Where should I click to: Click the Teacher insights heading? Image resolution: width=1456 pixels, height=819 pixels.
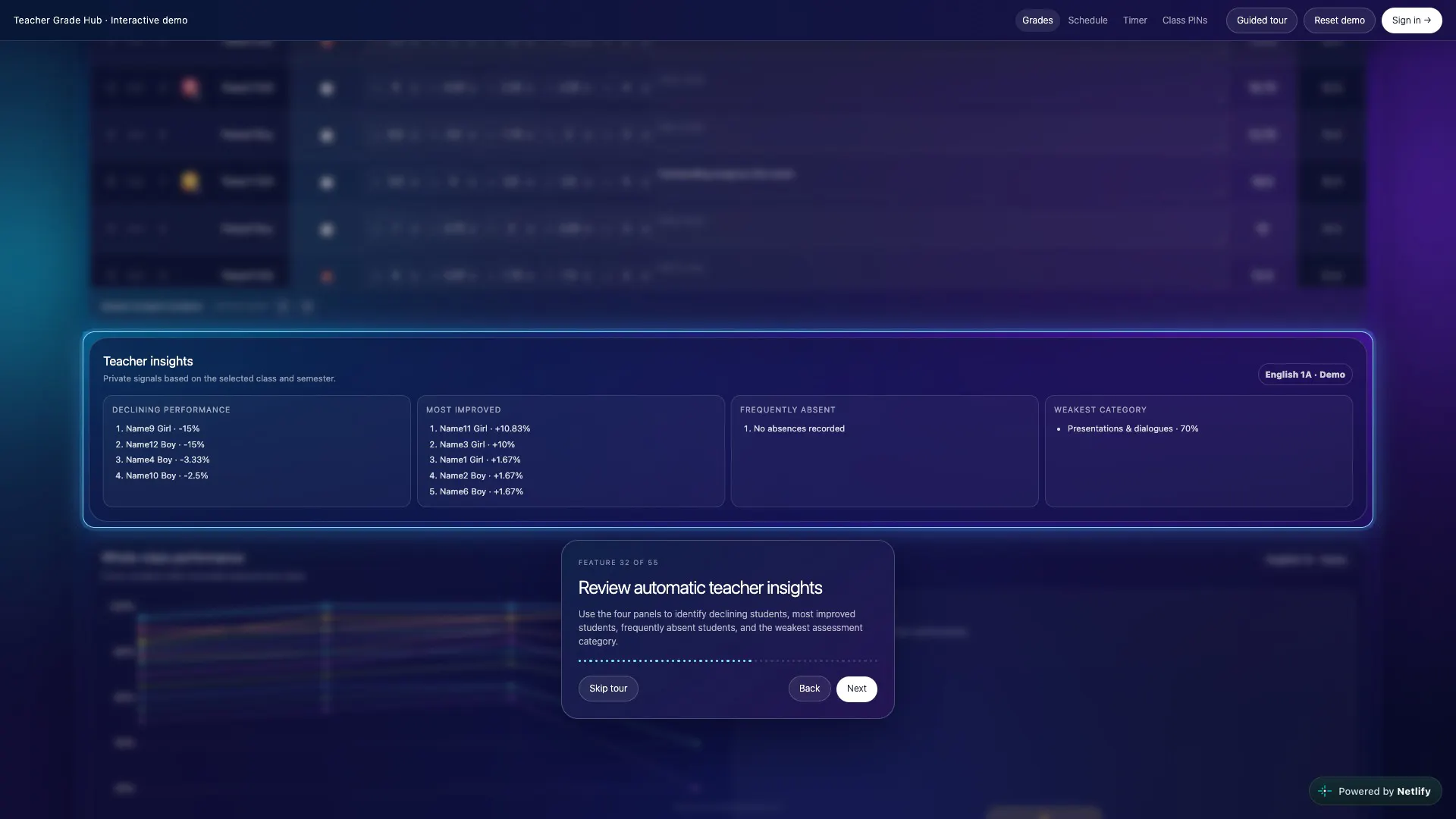click(148, 362)
